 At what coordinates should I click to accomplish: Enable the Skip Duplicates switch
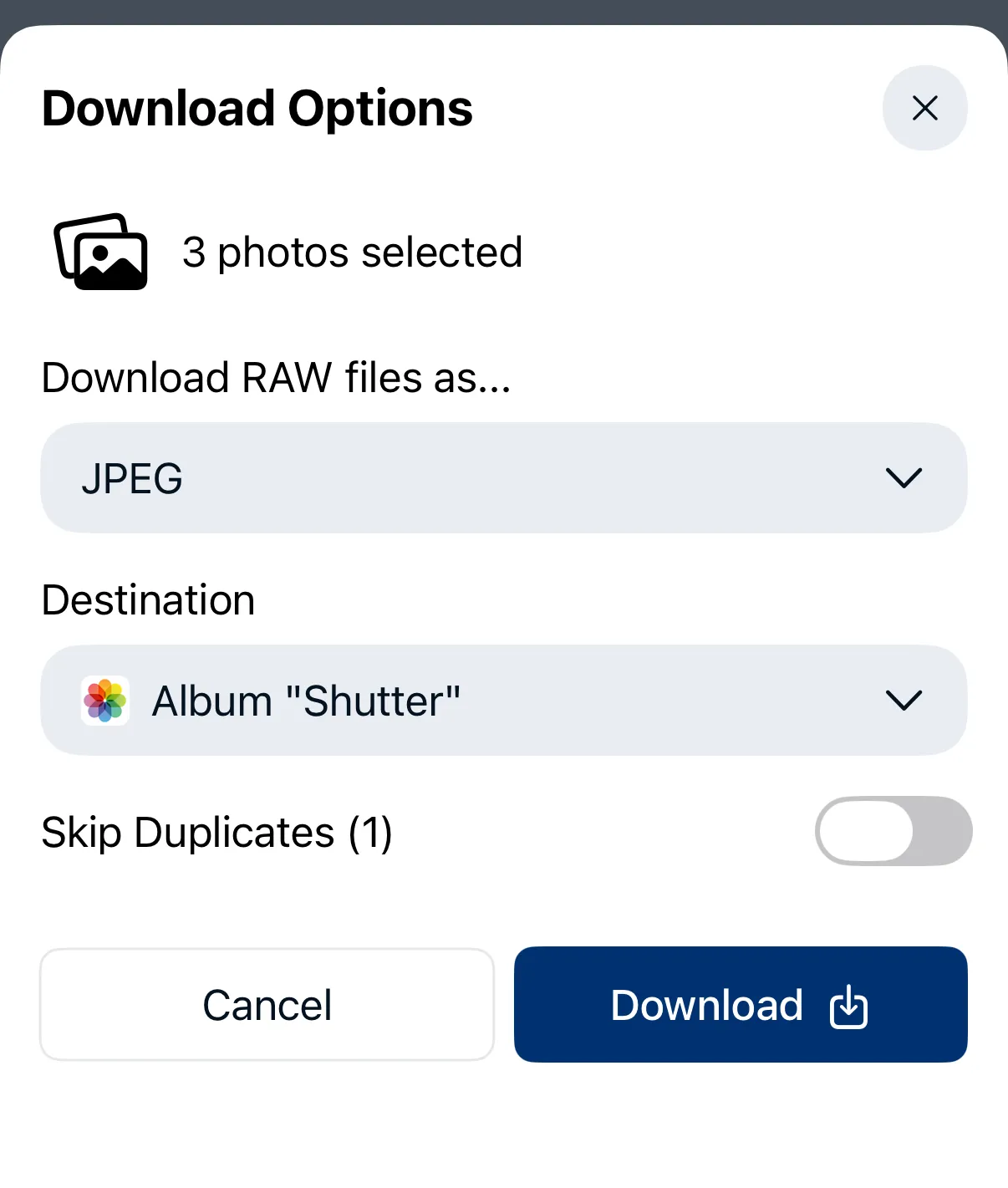click(893, 831)
